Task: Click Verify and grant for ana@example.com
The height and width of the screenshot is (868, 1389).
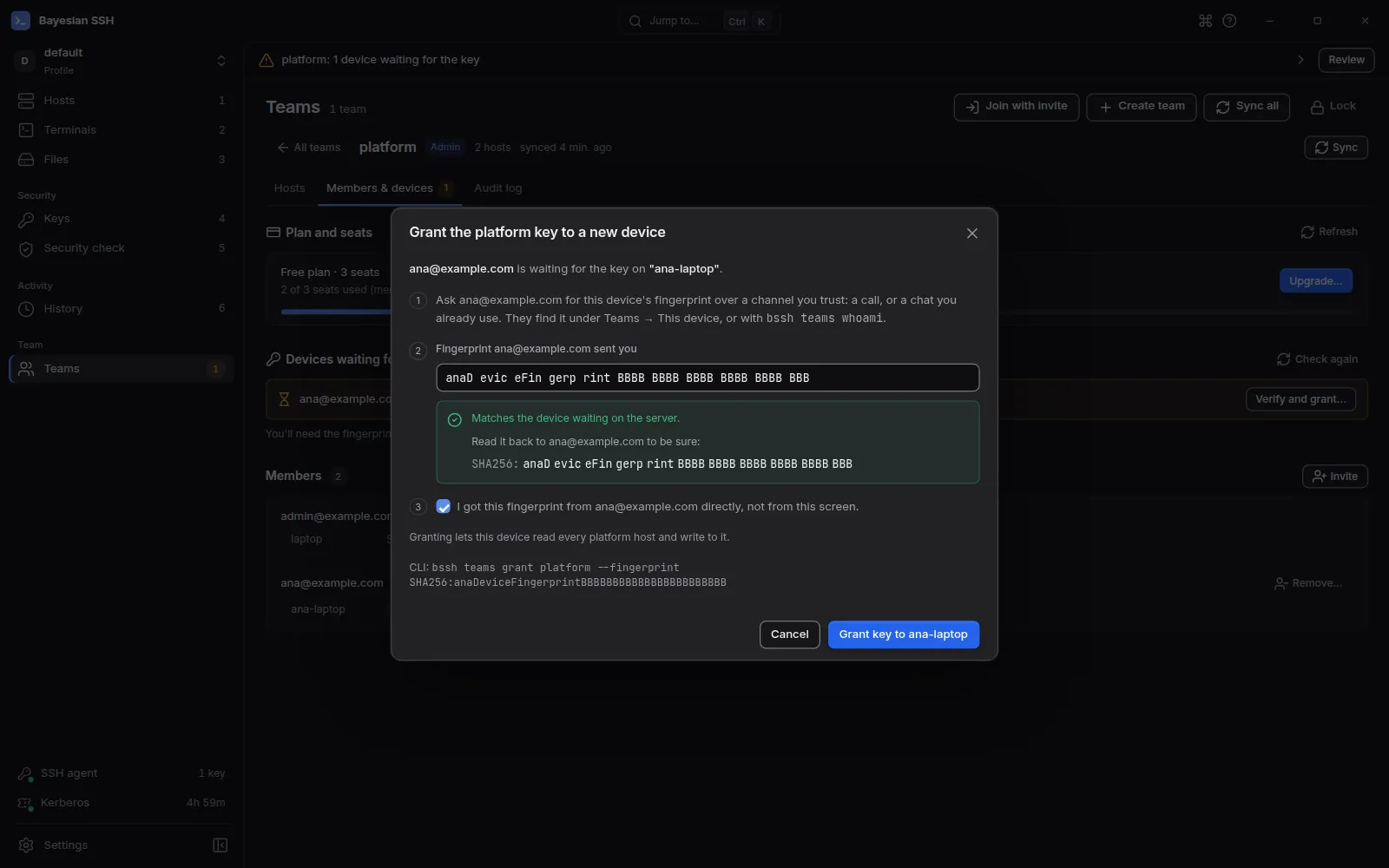Action: (1300, 399)
